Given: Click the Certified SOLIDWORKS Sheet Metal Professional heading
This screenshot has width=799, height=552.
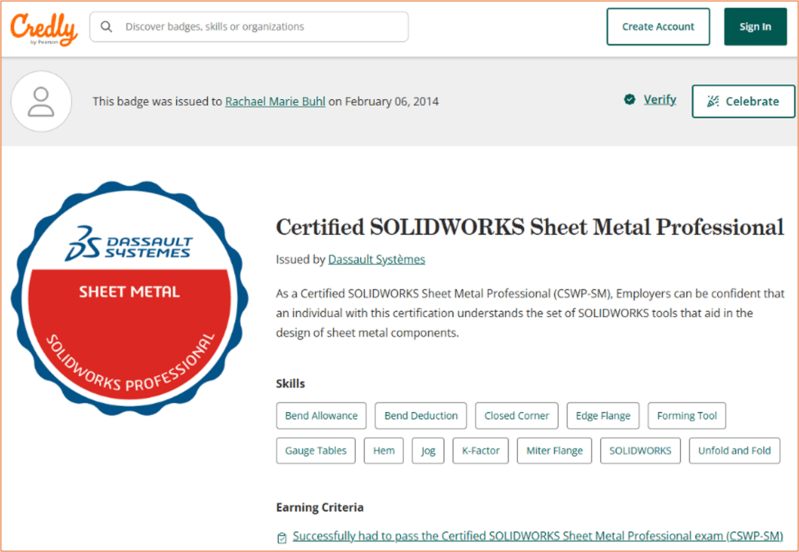Looking at the screenshot, I should pos(530,227).
